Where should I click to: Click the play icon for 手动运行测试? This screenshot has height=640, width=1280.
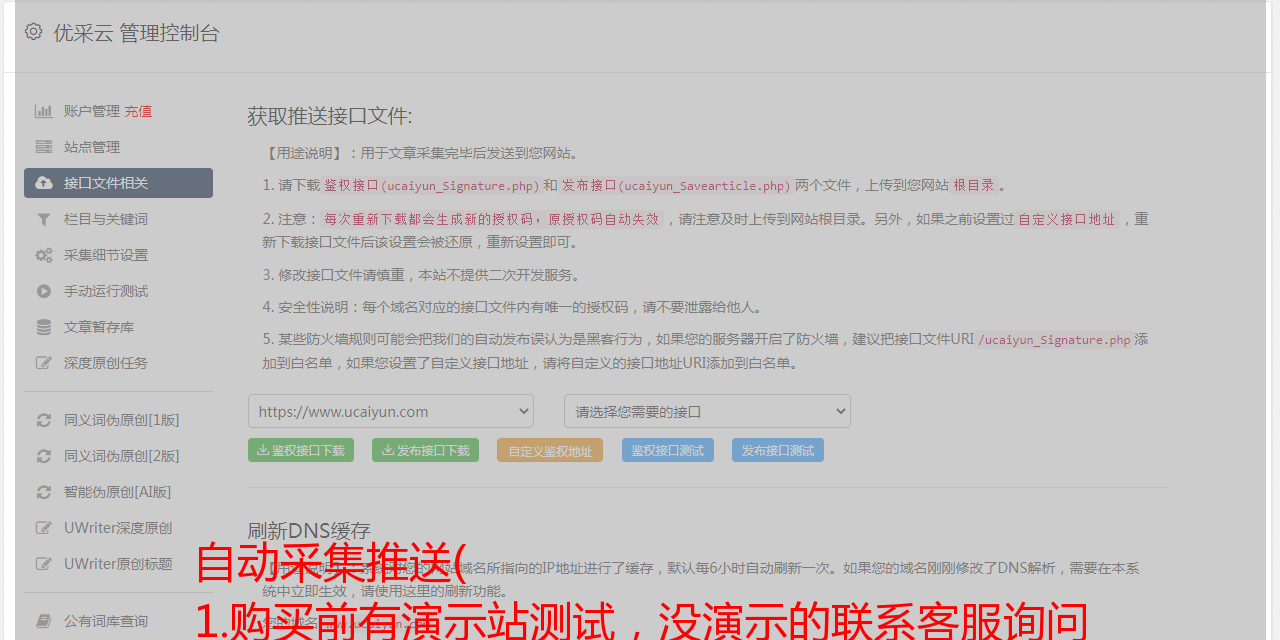coord(44,291)
